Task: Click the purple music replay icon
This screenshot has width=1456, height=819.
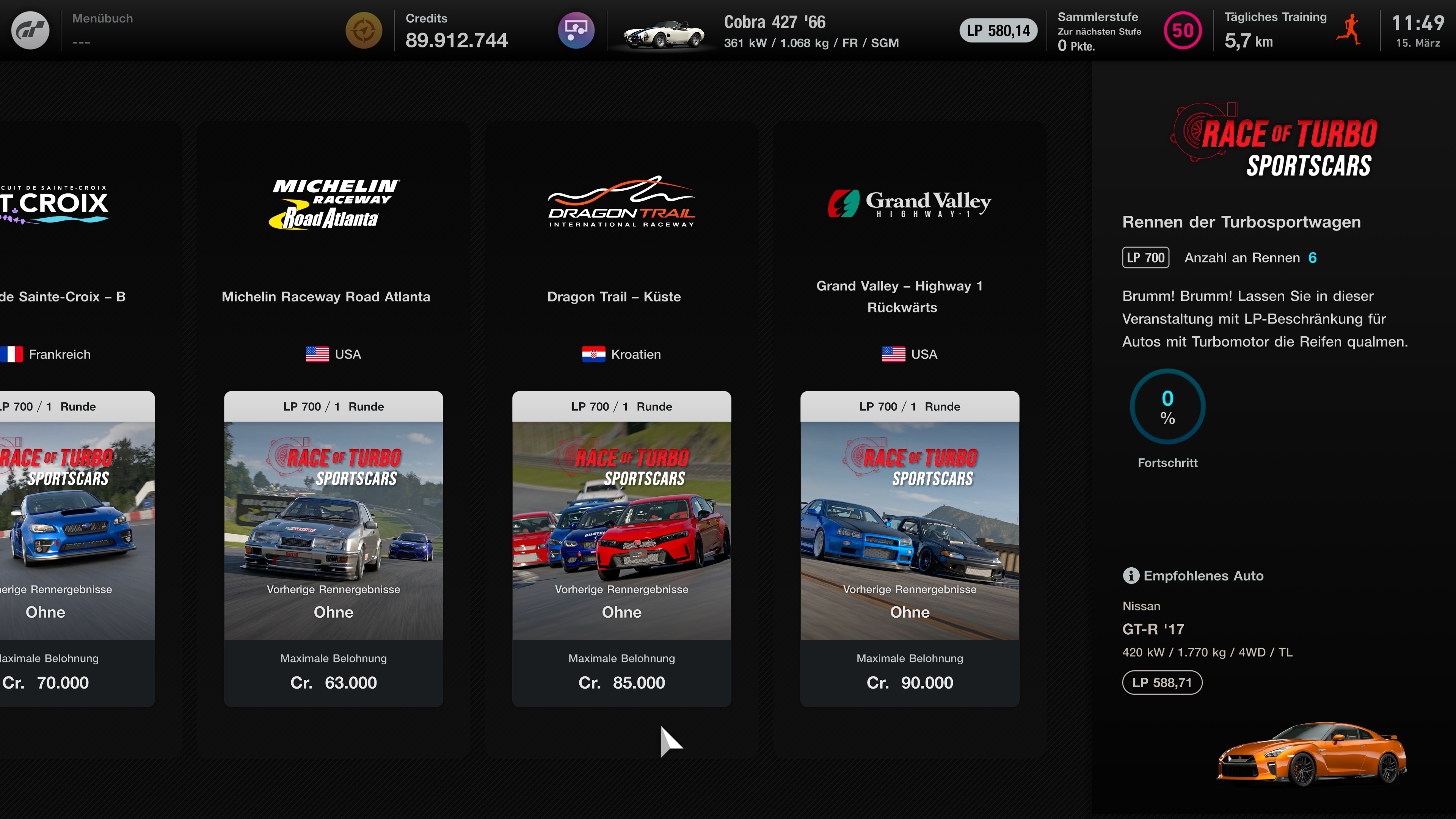Action: click(576, 30)
